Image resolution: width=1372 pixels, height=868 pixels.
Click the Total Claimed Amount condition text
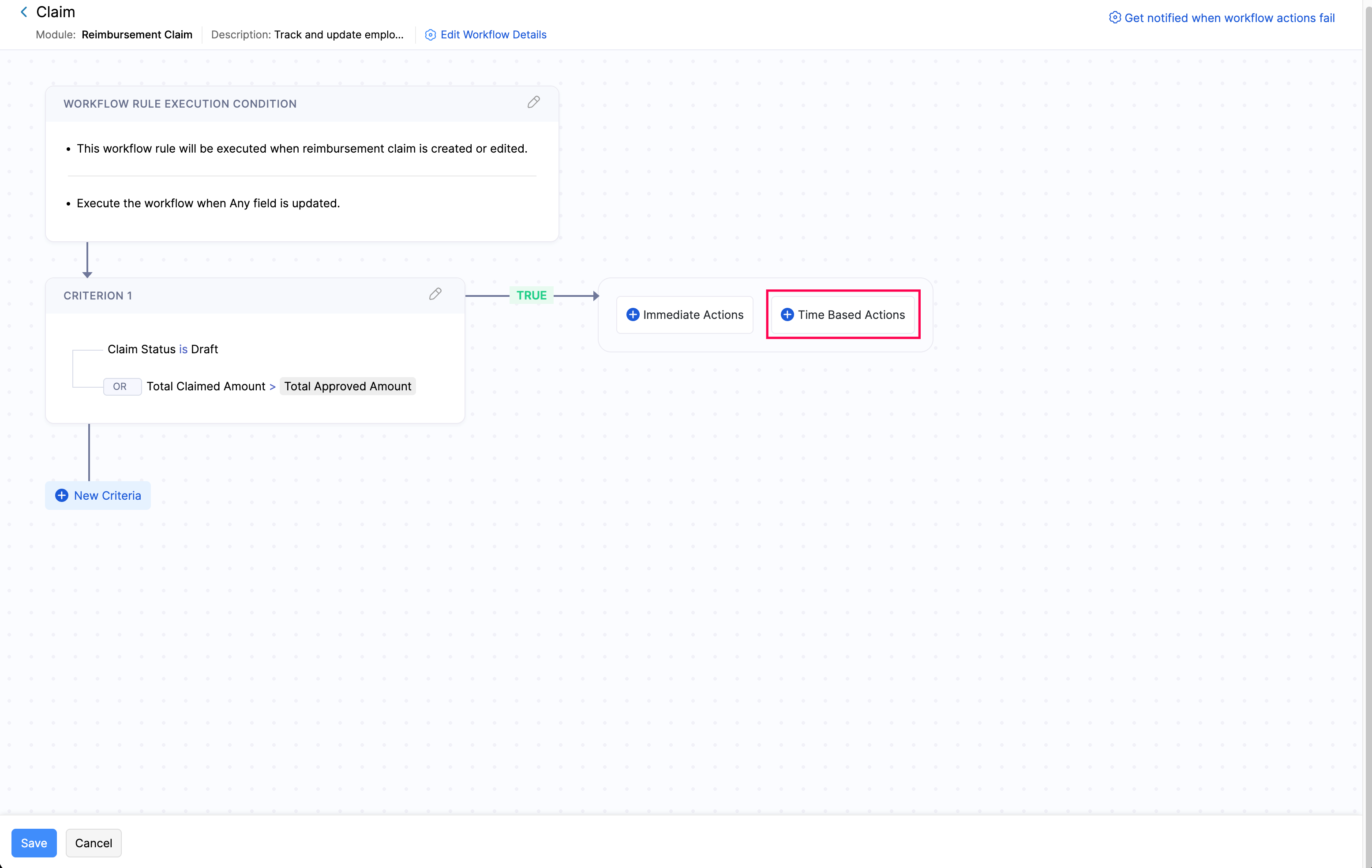206,386
